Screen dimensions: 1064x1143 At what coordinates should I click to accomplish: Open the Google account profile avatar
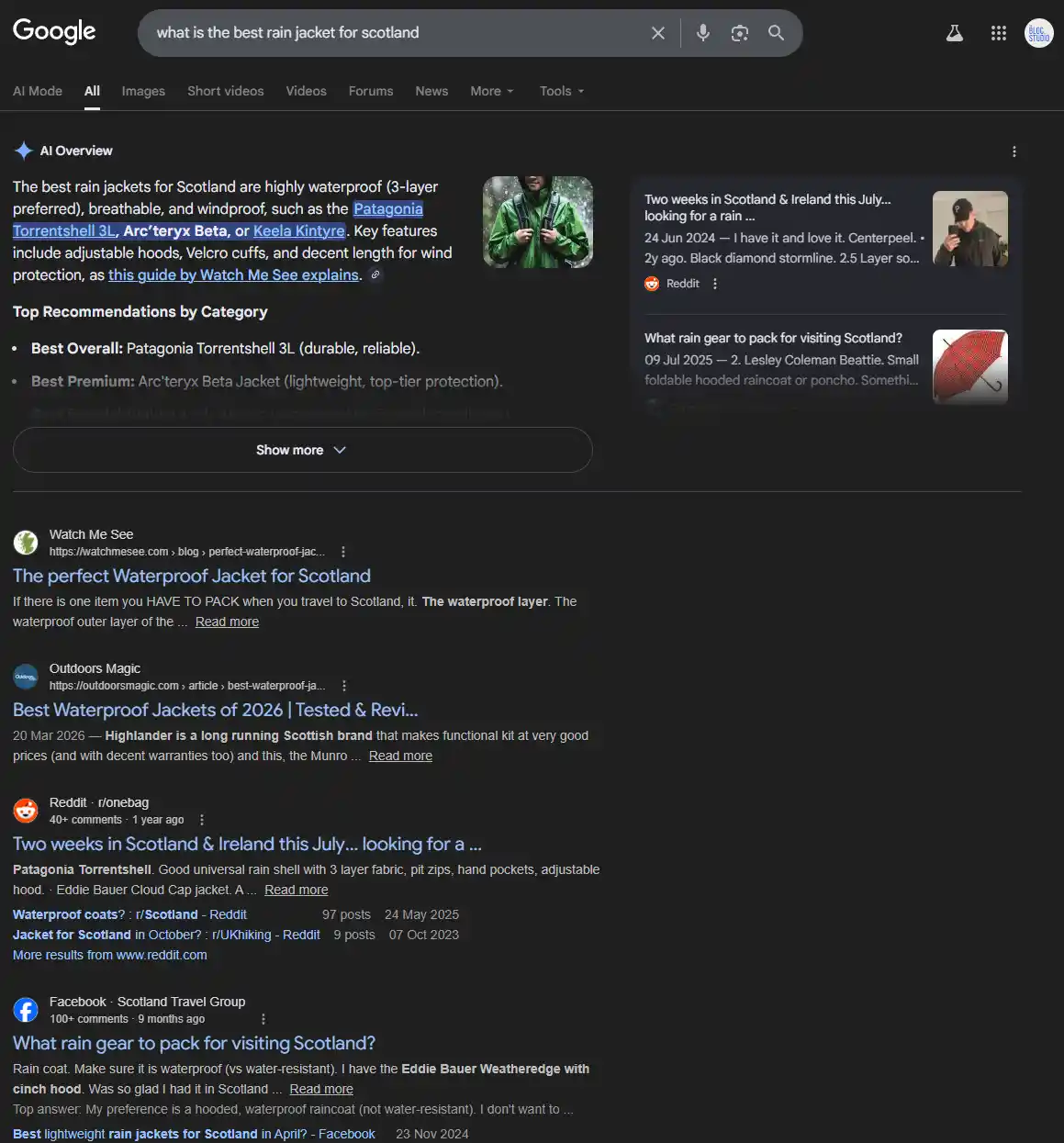1038,33
